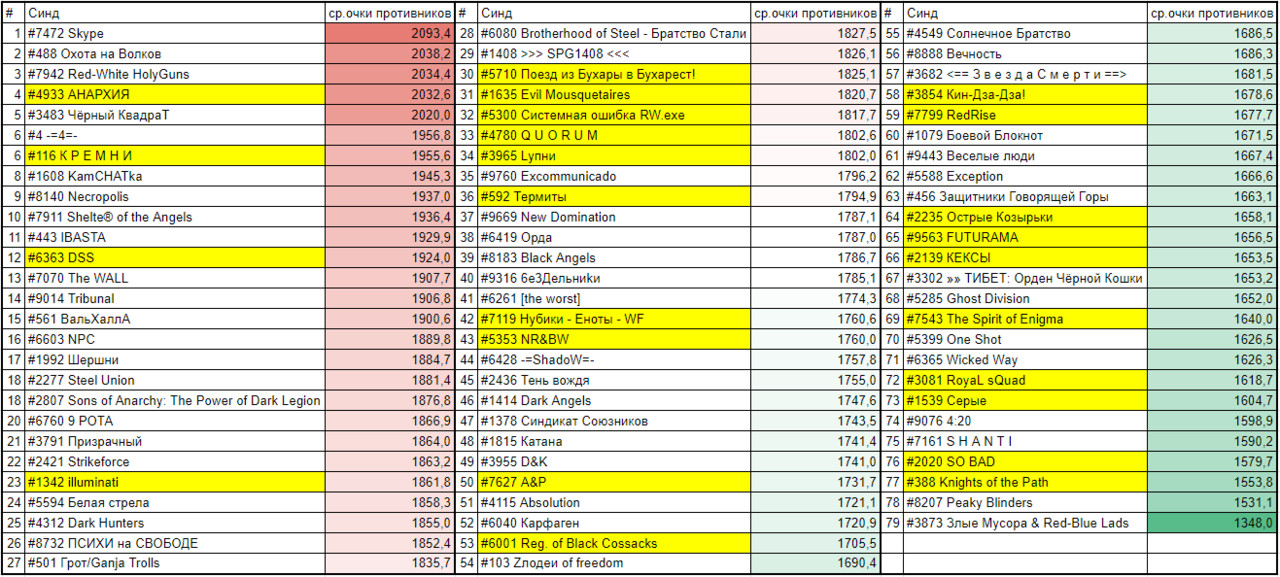Click highlighted '#1342 illuminati' cell

pos(175,482)
